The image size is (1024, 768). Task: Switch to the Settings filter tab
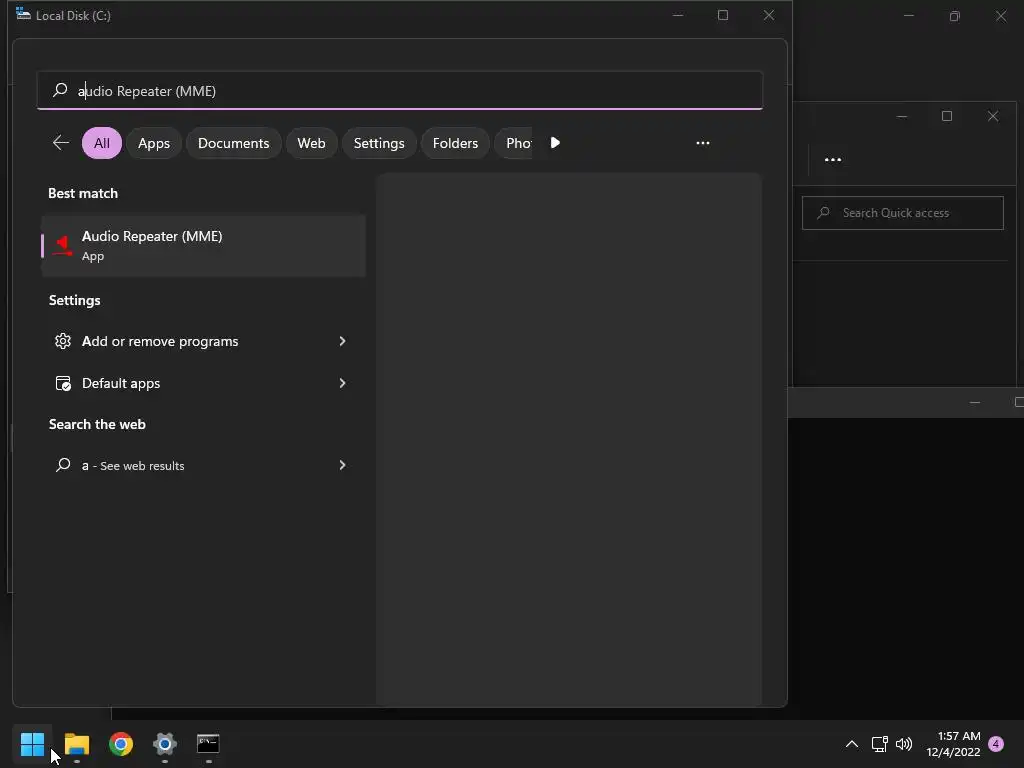point(379,143)
